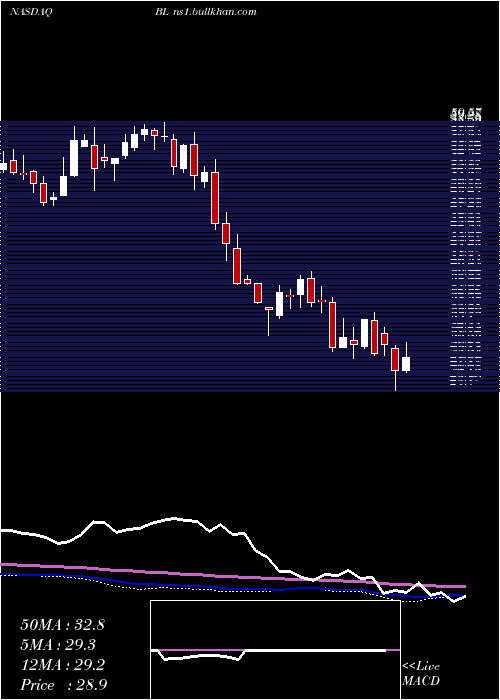
Task: Click the 5MA : 29.3 reading
Action: pyautogui.click(x=58, y=645)
